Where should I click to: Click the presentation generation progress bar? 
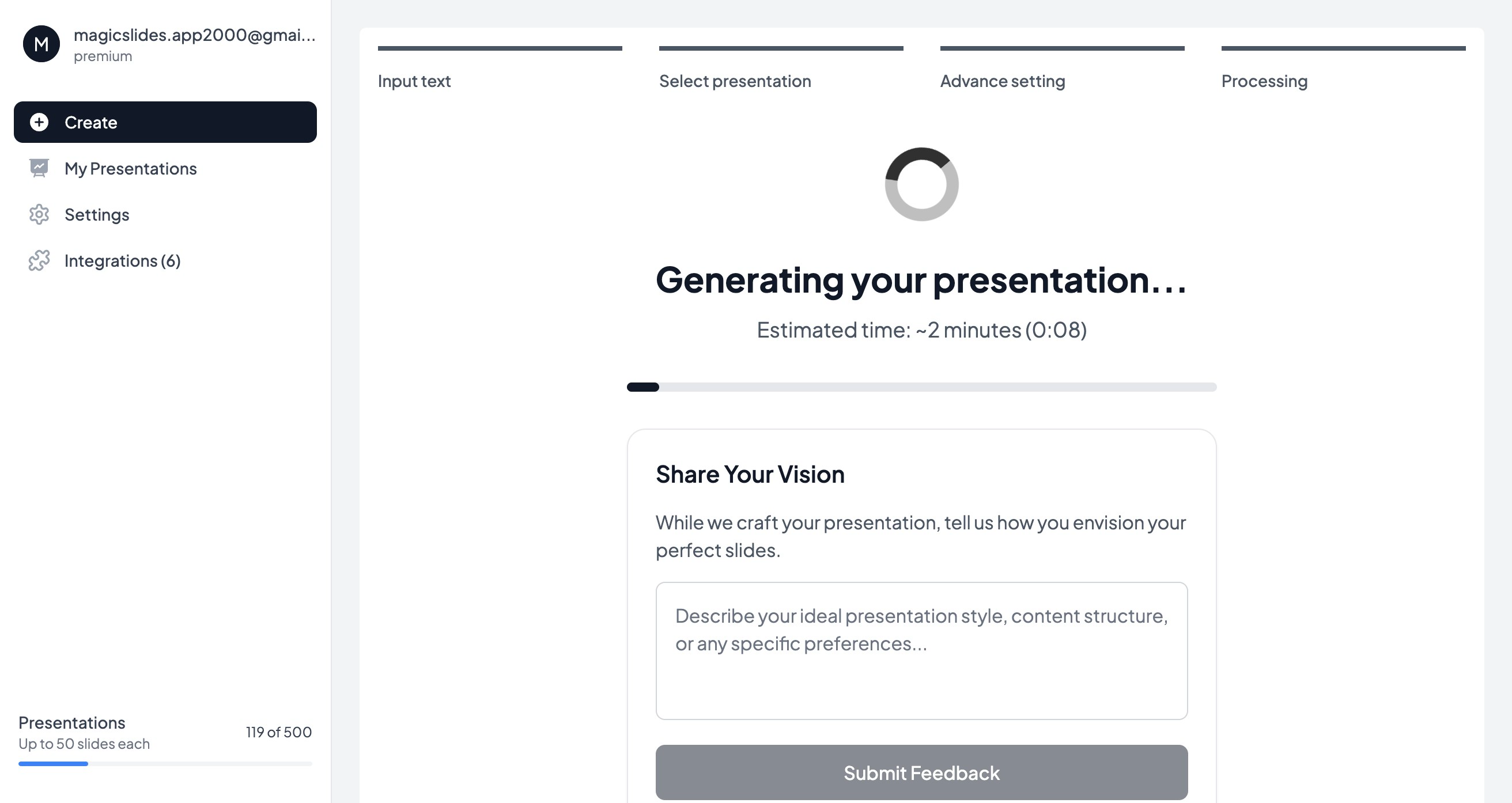[x=921, y=388]
